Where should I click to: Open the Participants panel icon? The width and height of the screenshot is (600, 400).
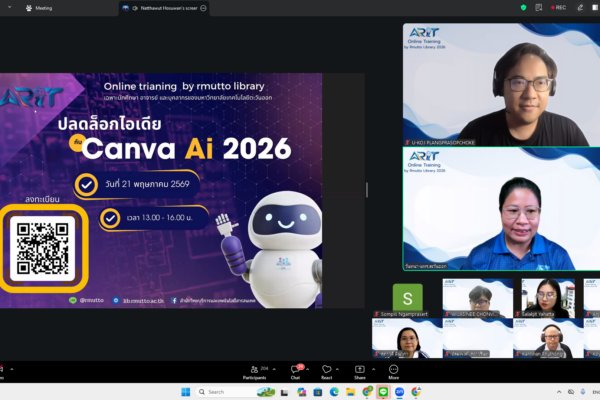254,369
